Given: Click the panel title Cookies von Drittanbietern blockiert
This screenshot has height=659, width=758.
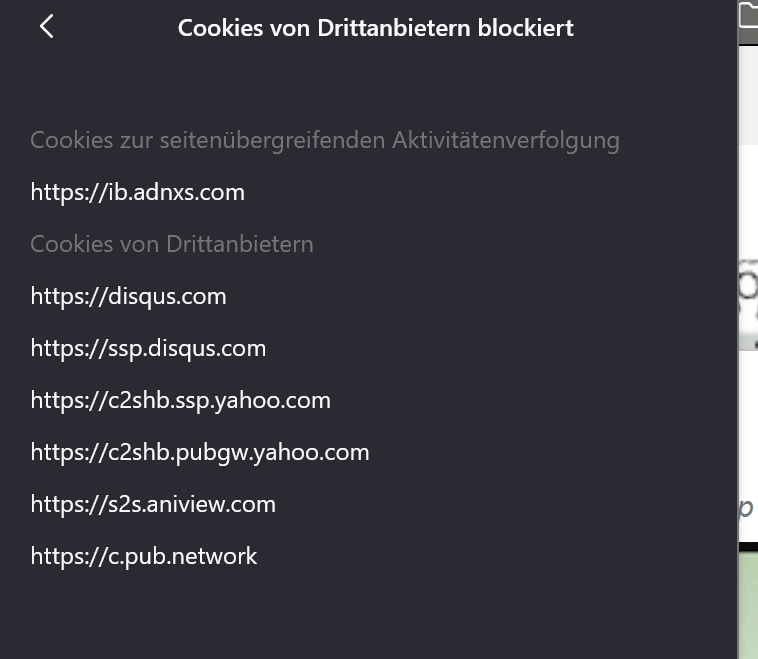Looking at the screenshot, I should point(376,28).
